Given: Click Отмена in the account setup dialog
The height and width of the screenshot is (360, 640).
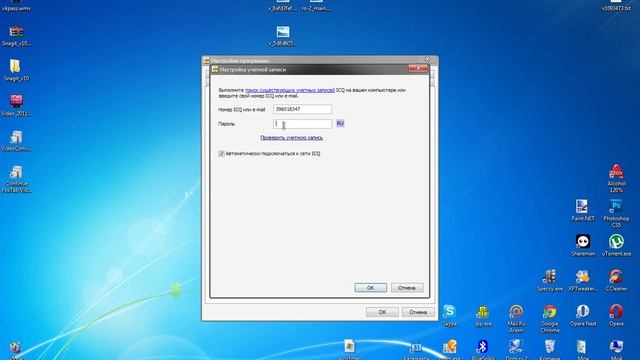Looking at the screenshot, I should [407, 288].
